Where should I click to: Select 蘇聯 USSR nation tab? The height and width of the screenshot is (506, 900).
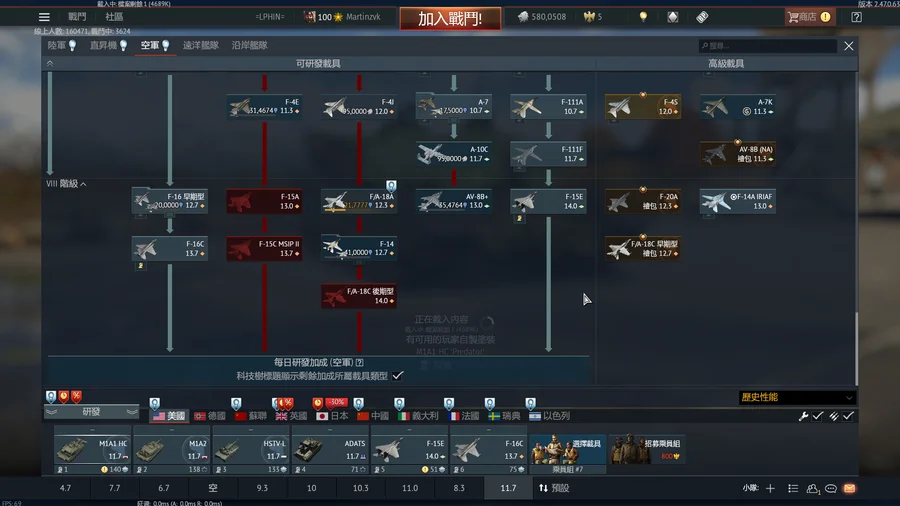pyautogui.click(x=251, y=416)
